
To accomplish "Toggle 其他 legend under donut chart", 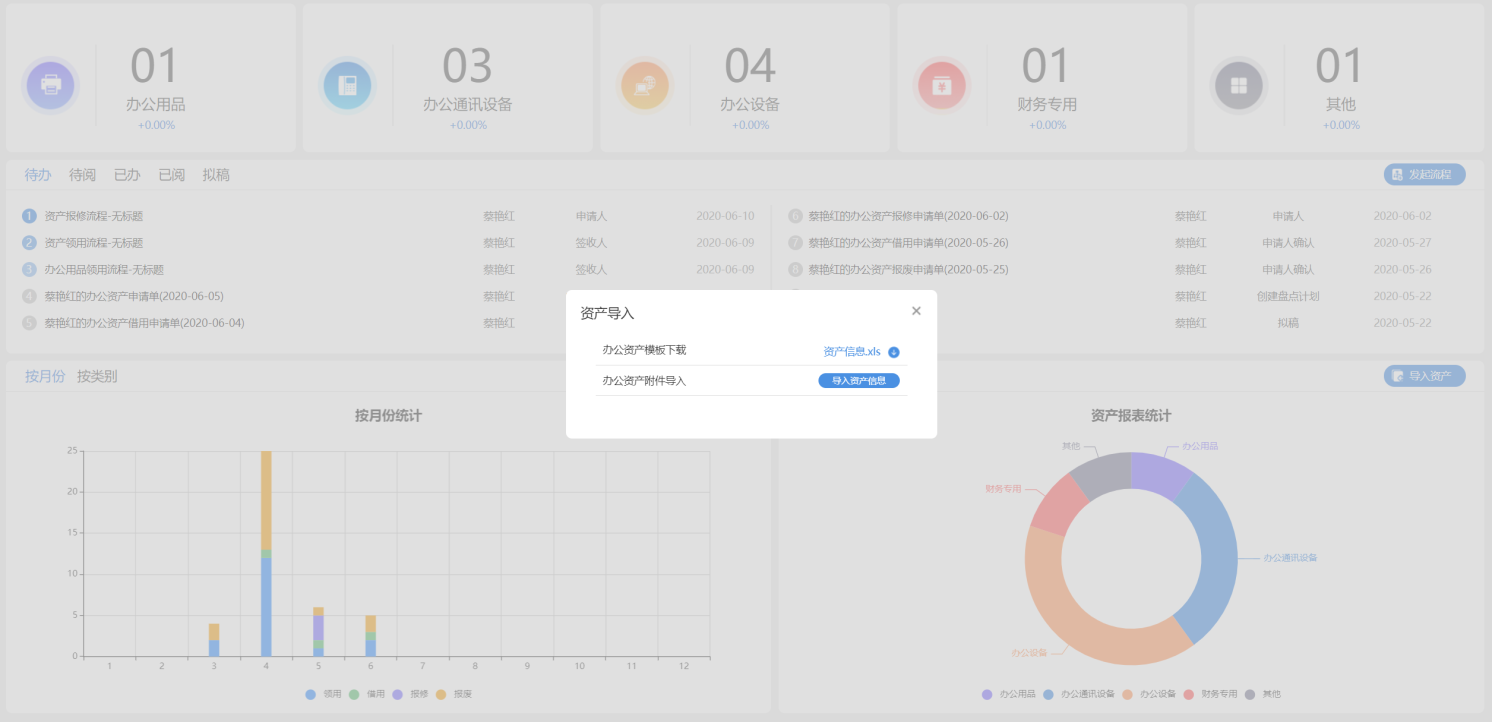I will coord(1262,694).
